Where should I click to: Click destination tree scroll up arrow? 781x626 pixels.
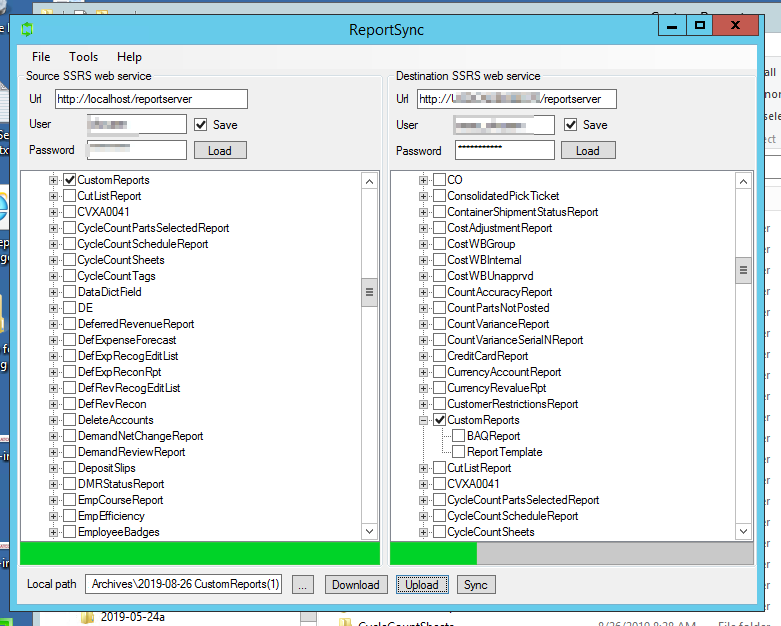click(x=743, y=181)
